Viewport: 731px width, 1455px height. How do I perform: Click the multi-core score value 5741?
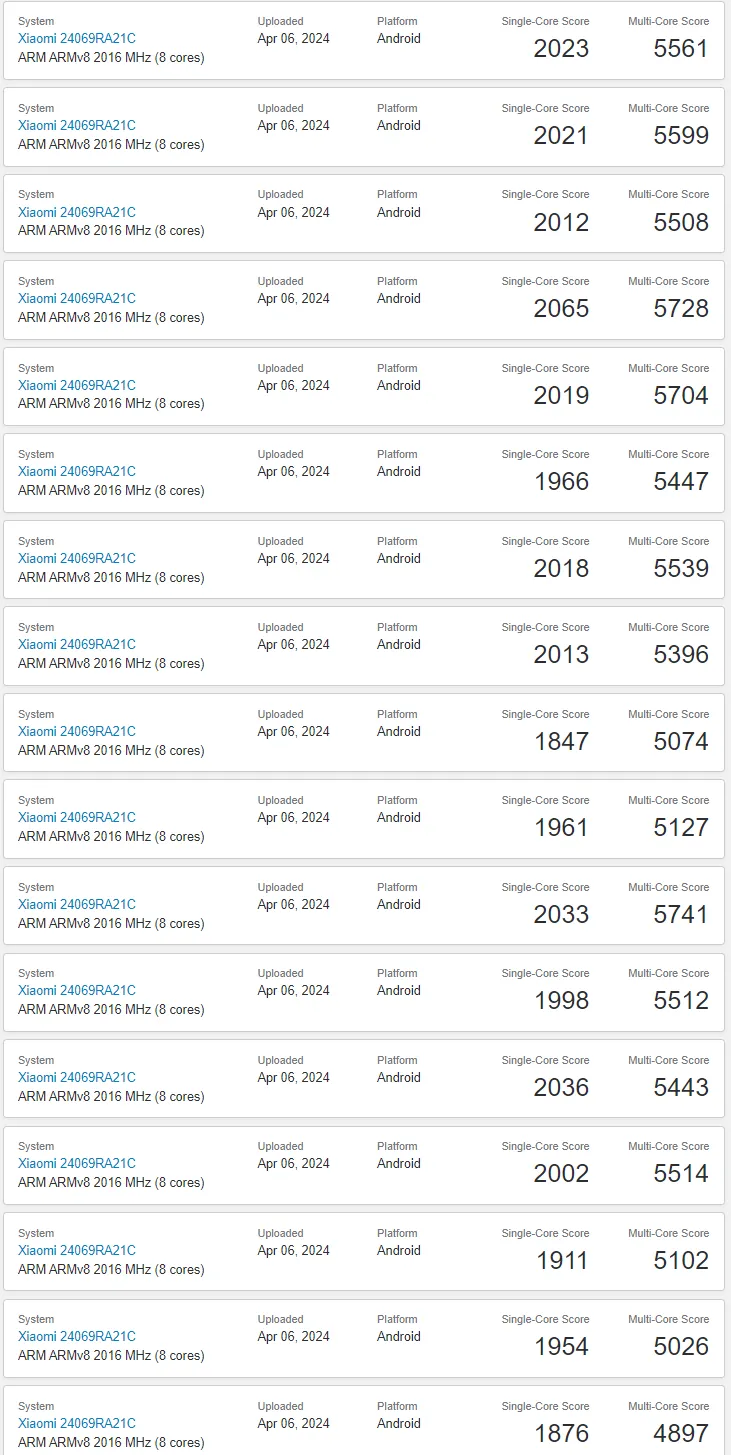click(x=681, y=914)
